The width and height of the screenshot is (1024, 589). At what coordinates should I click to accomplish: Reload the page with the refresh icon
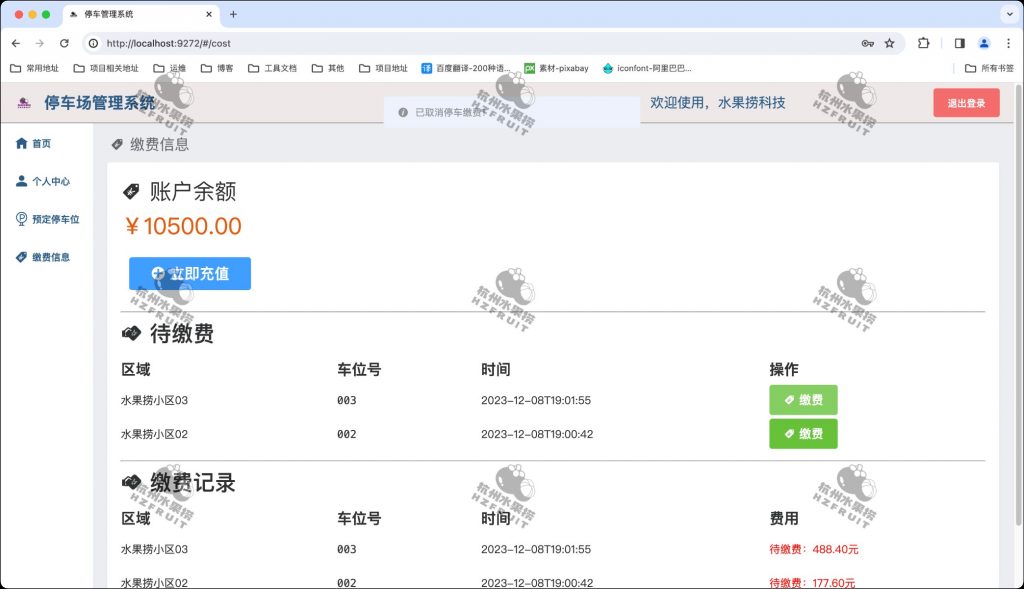pyautogui.click(x=64, y=44)
